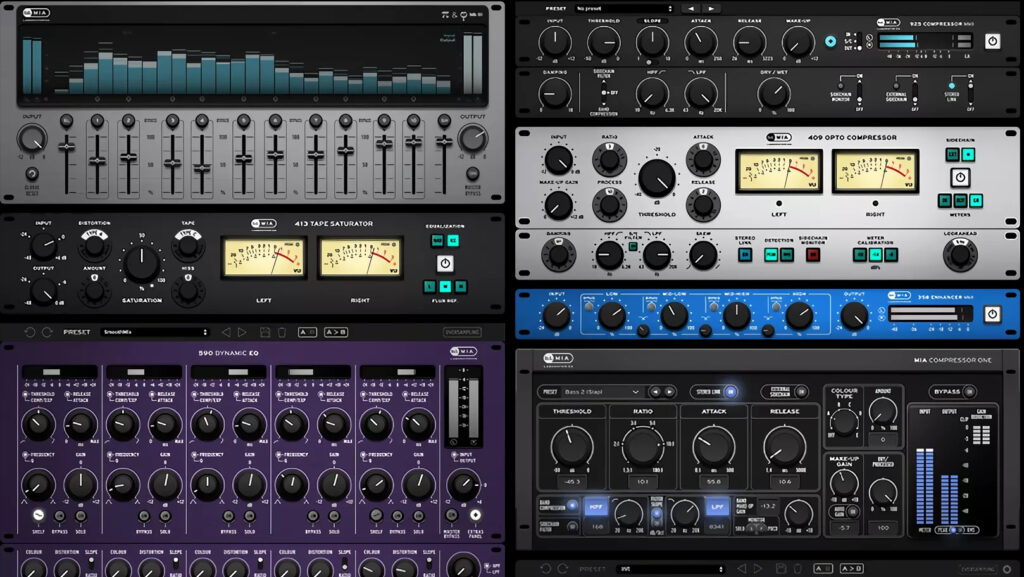Toggle the 925 Compressor power button
The height and width of the screenshot is (577, 1024).
pos(992,41)
